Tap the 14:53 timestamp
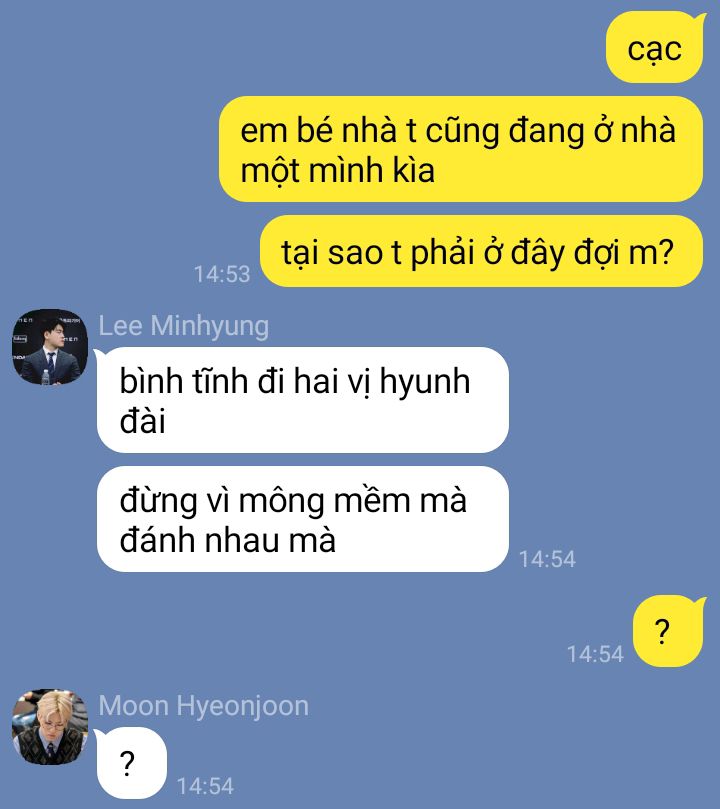 tap(222, 274)
